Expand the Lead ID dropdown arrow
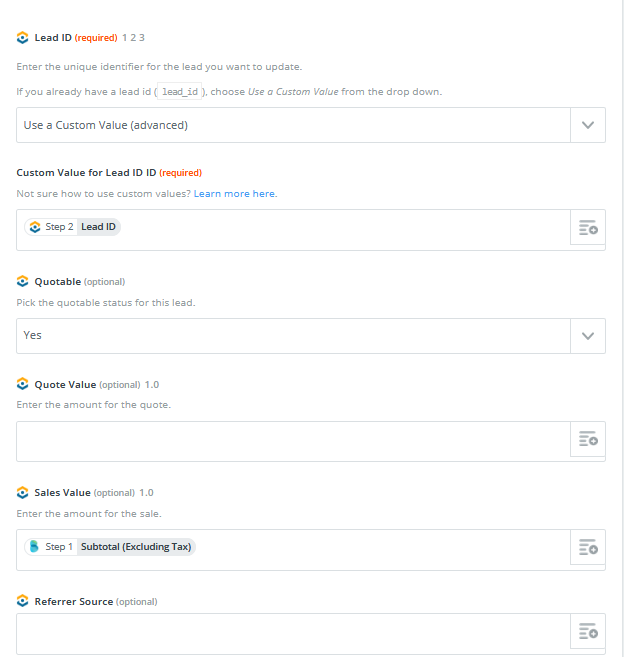This screenshot has height=657, width=624. click(x=588, y=125)
